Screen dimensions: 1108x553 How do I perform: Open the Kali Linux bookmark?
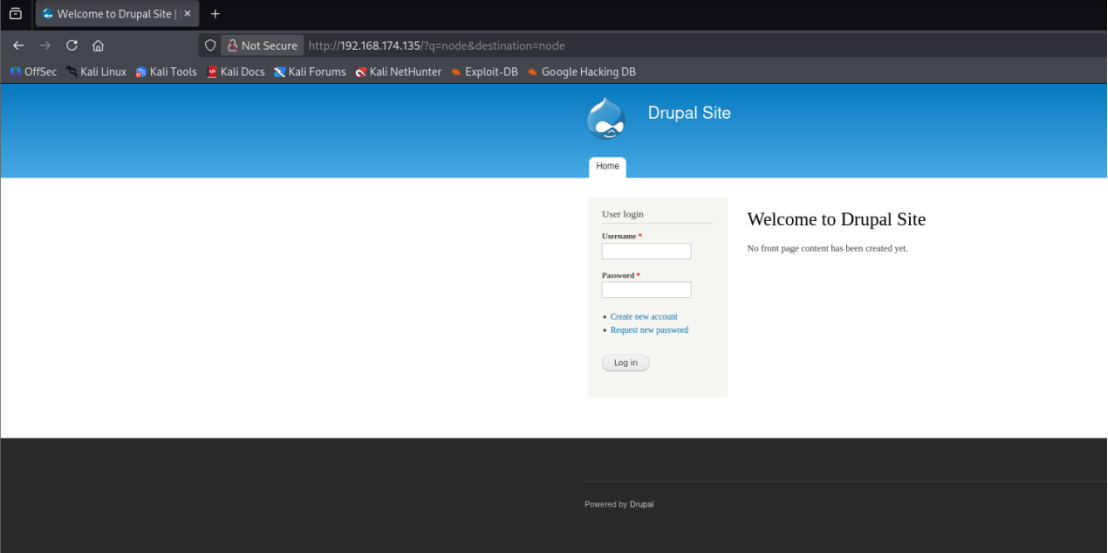pyautogui.click(x=96, y=71)
